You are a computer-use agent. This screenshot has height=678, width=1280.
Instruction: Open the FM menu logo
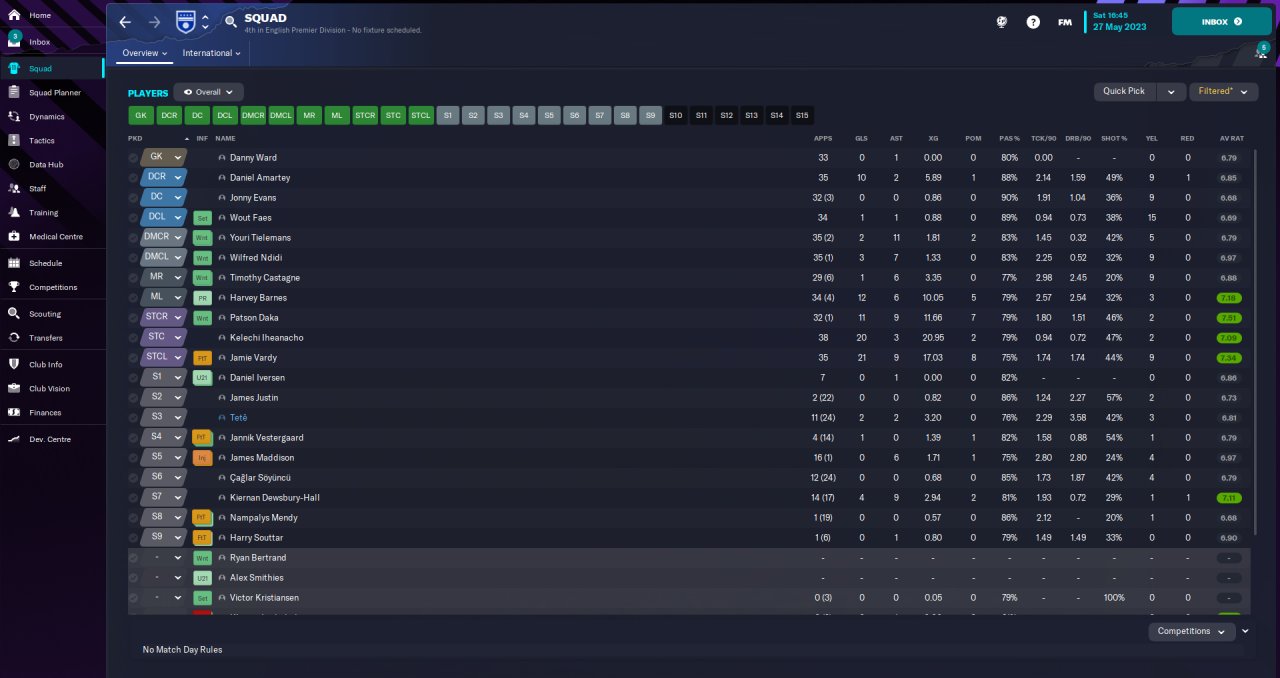pyautogui.click(x=1064, y=21)
